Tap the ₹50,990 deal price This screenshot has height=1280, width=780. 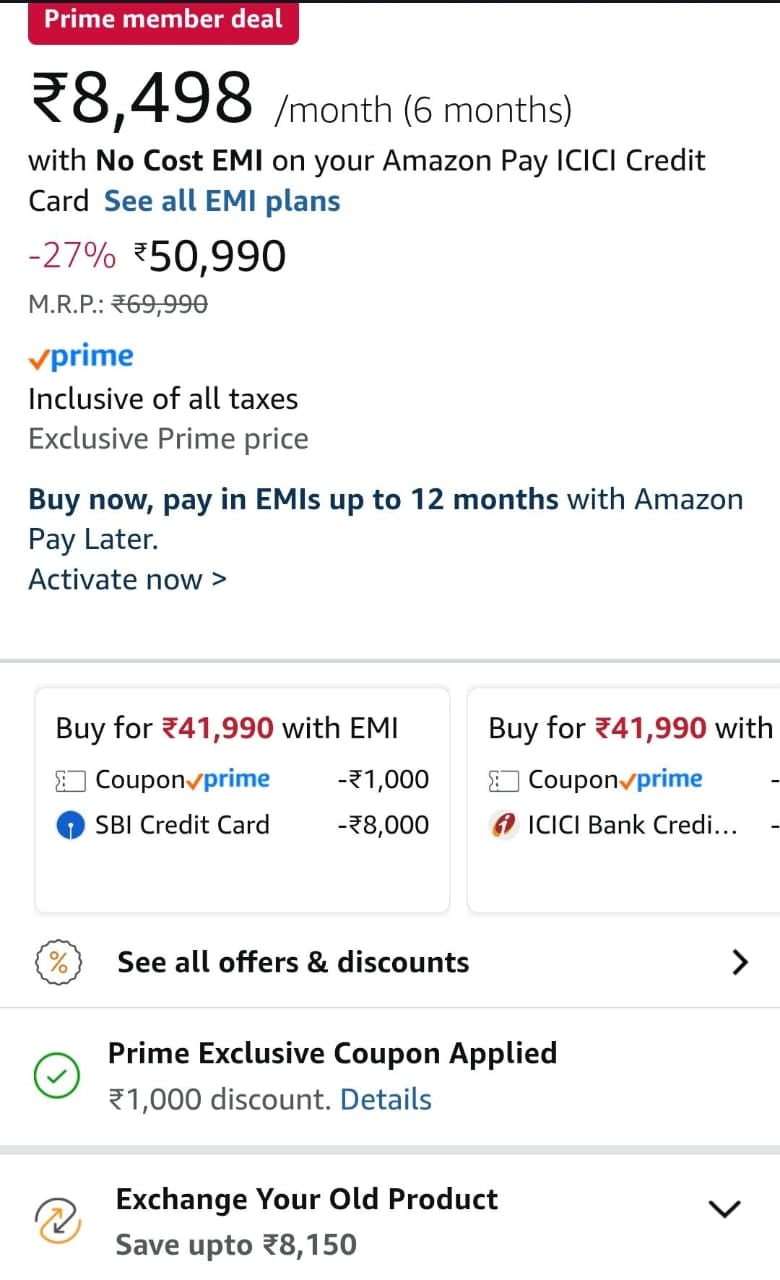pos(209,257)
